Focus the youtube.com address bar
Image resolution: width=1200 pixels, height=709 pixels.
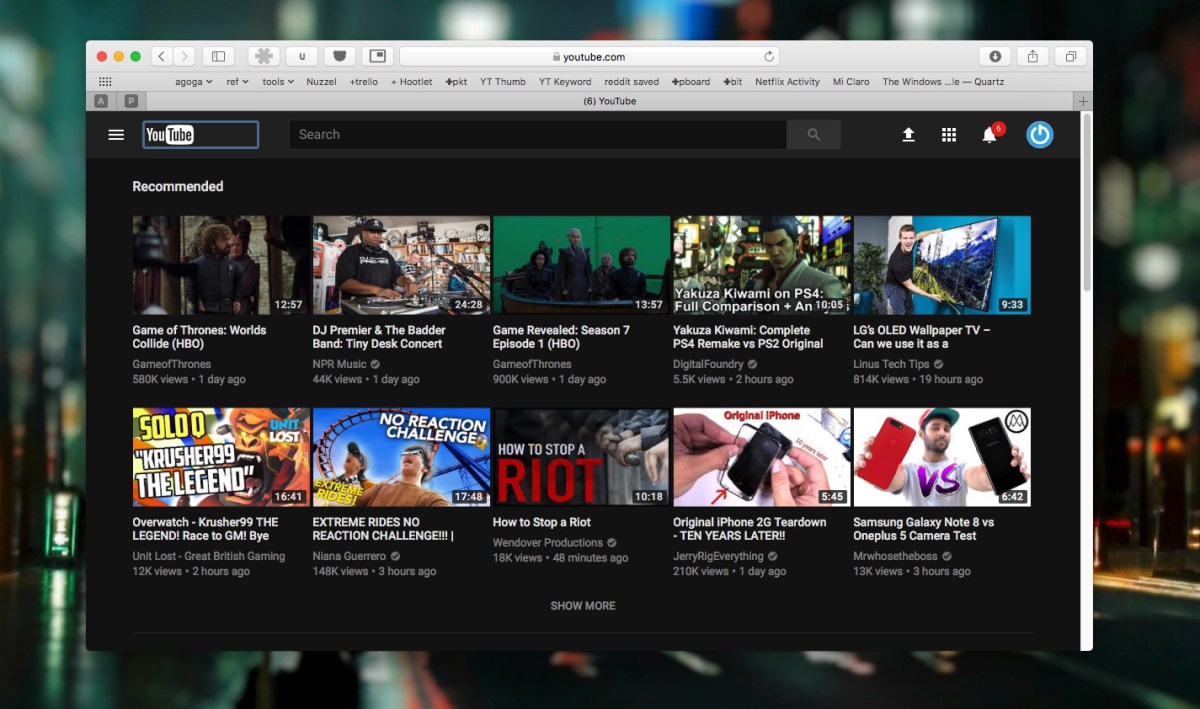pos(589,57)
